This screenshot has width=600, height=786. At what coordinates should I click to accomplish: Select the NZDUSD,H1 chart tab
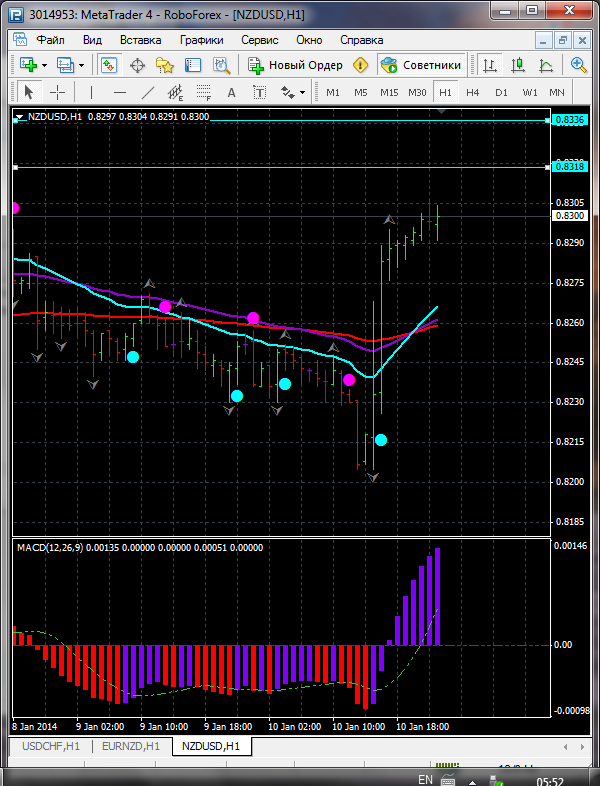[x=211, y=746]
